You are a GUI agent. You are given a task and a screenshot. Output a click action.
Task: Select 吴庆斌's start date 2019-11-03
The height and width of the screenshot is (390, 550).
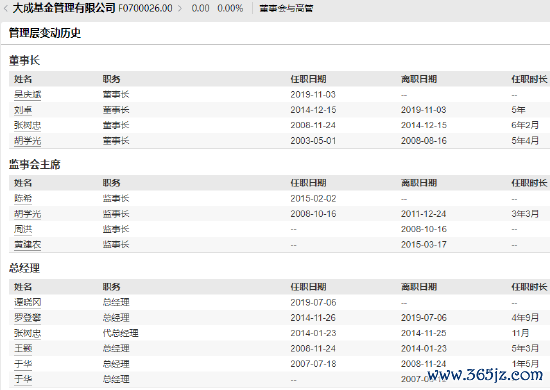pos(313,94)
